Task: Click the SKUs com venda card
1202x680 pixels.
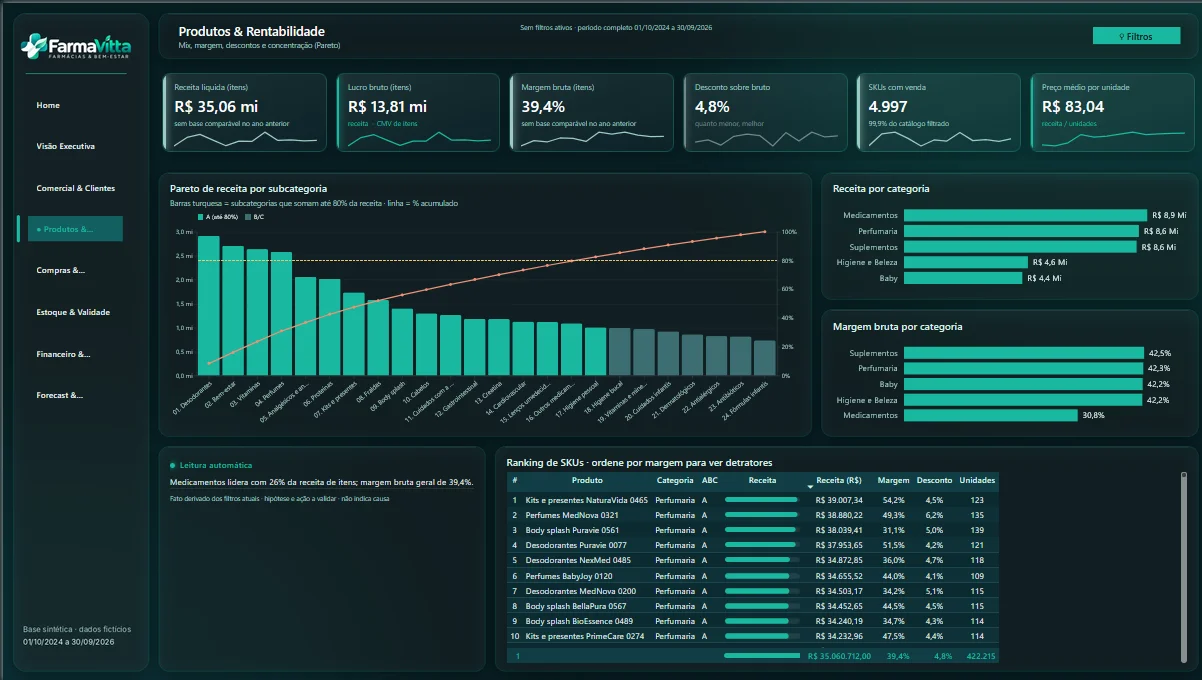Action: 938,113
